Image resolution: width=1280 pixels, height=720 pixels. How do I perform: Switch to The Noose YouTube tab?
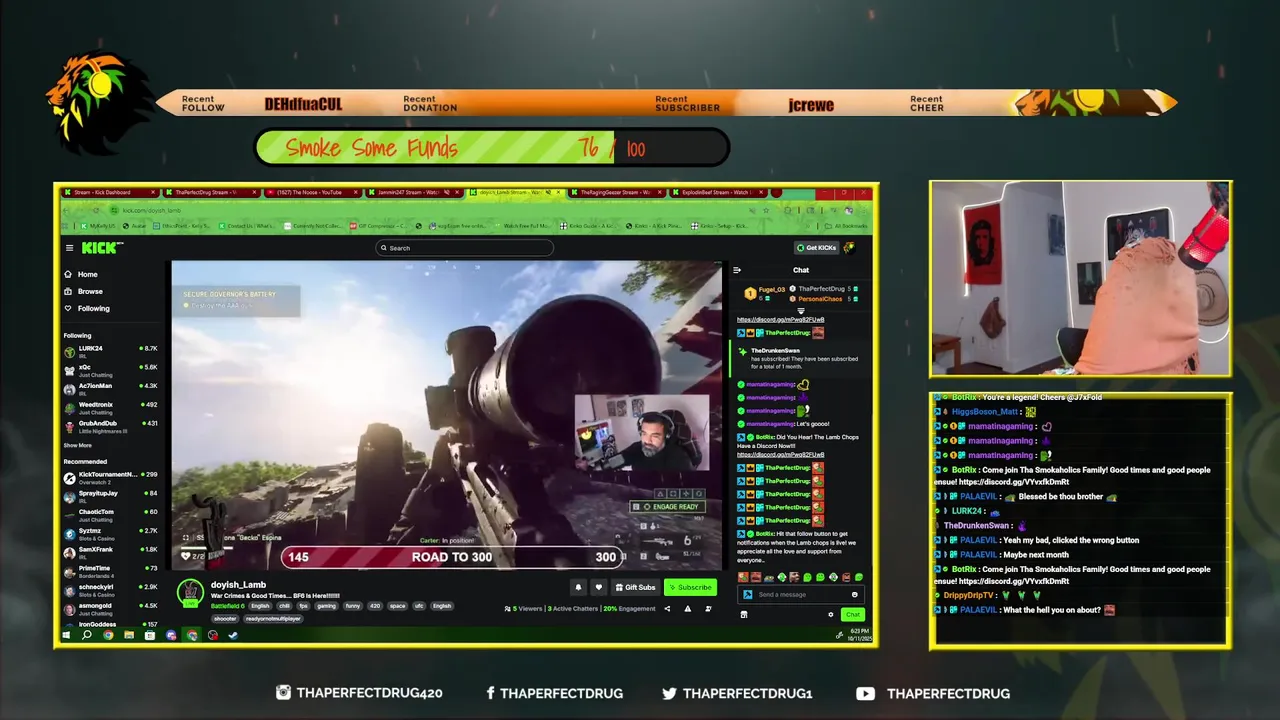313,192
